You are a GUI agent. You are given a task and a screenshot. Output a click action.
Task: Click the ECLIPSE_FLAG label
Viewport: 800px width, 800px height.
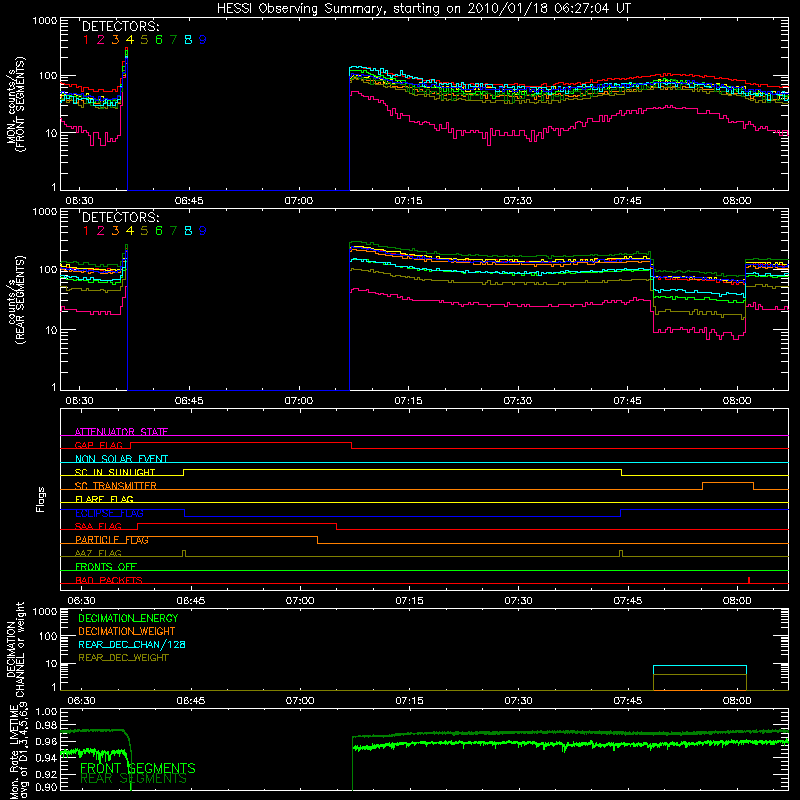coord(109,513)
